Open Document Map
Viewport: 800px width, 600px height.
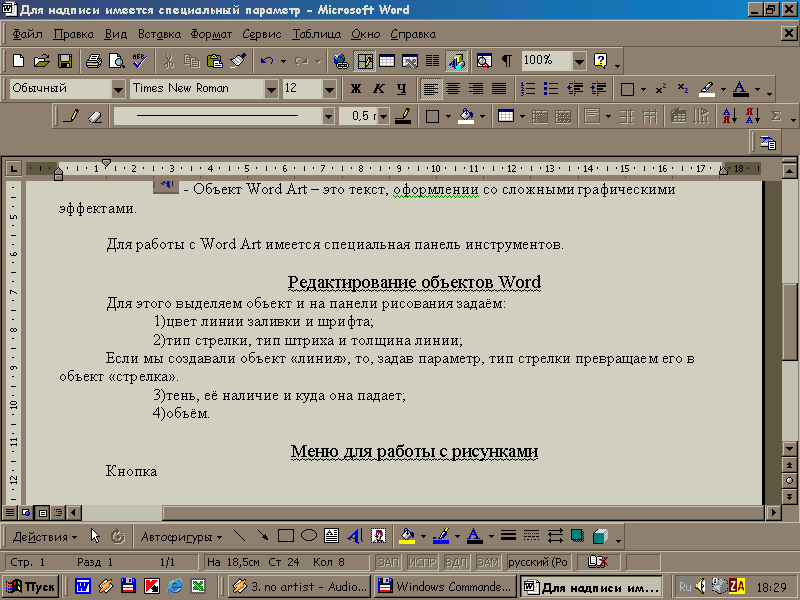click(x=484, y=61)
